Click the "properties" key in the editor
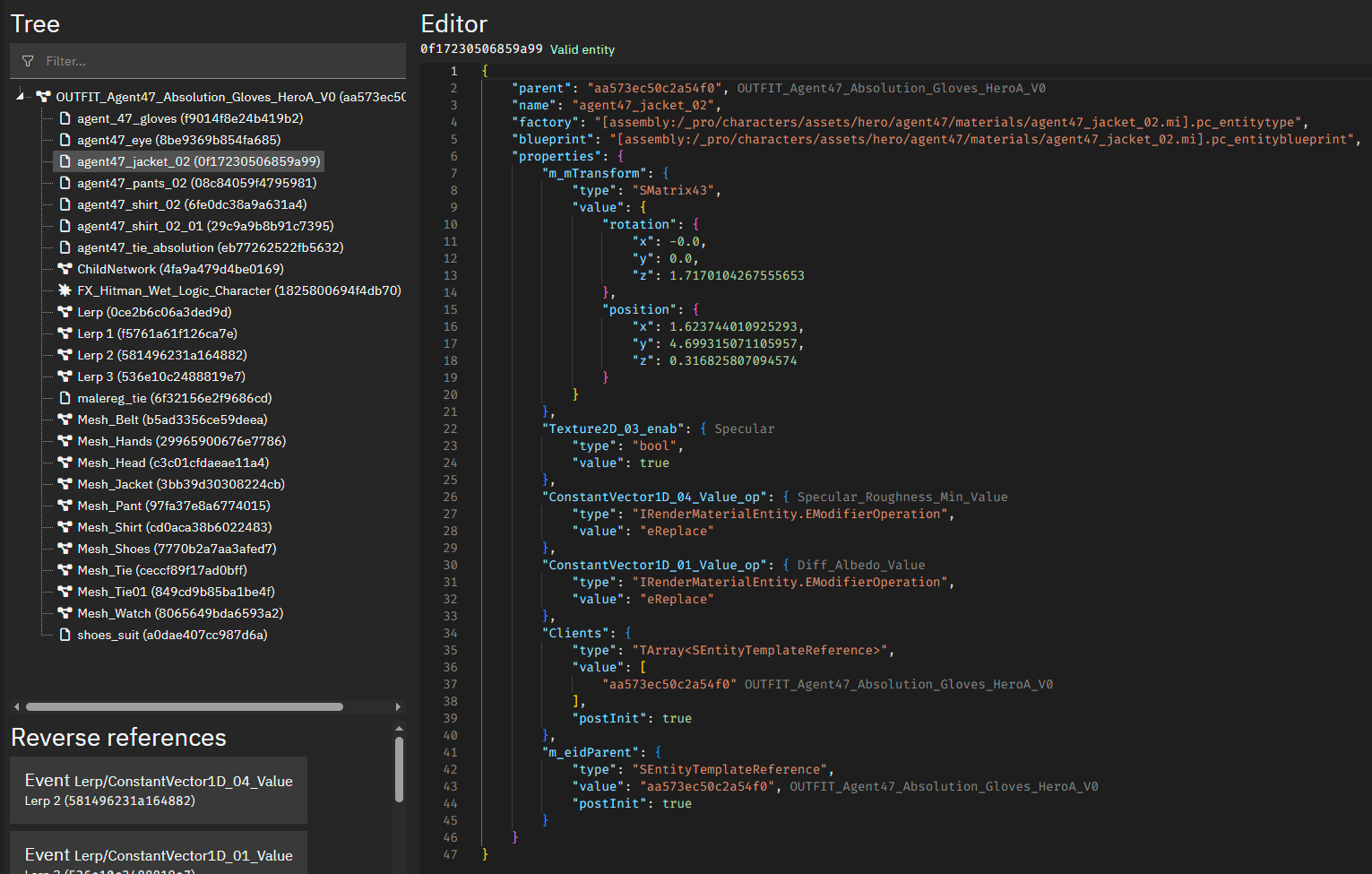1372x874 pixels. pyautogui.click(x=557, y=156)
